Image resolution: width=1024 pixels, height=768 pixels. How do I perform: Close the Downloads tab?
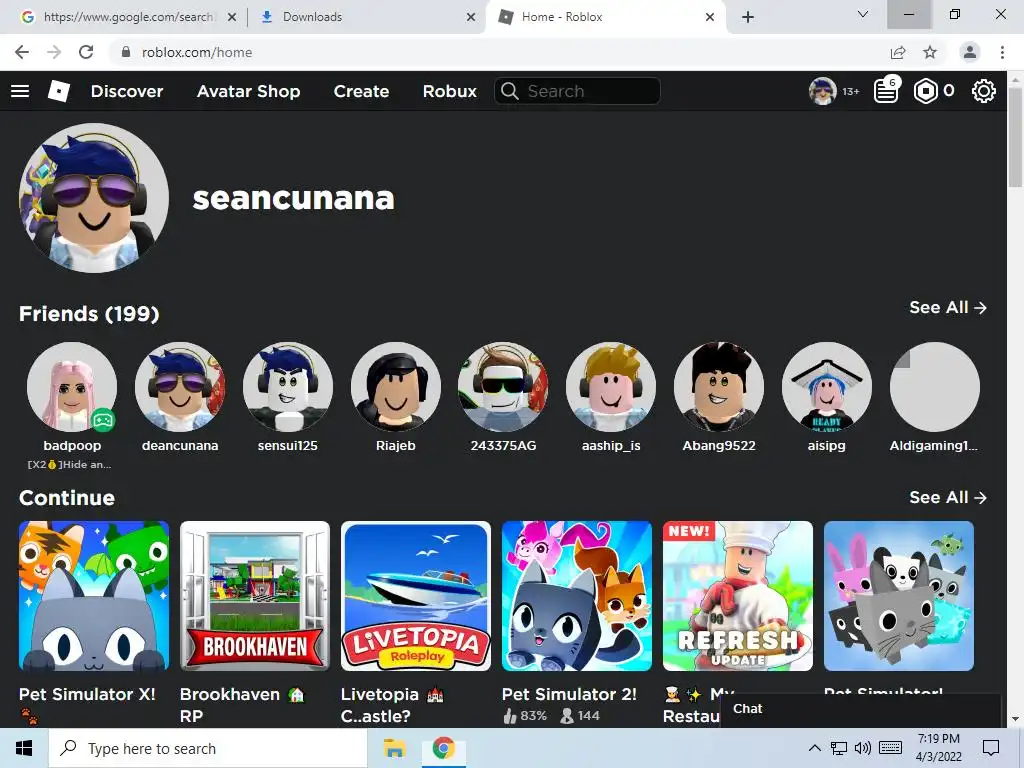(x=471, y=17)
